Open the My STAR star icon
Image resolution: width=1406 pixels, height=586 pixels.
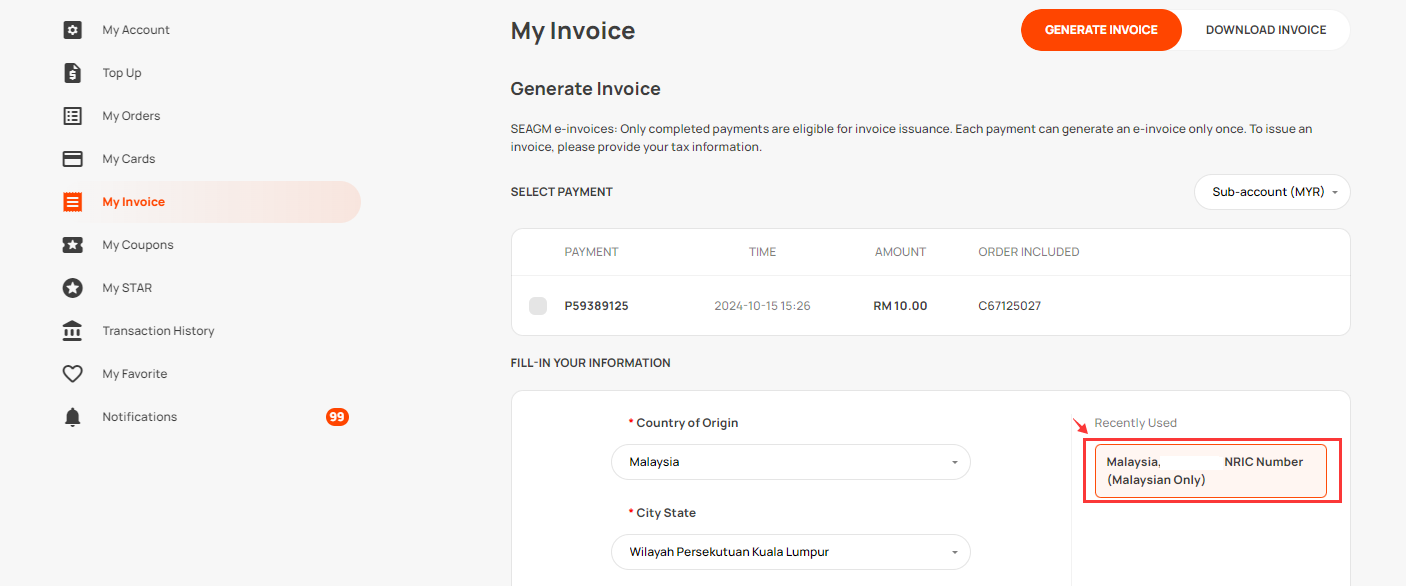point(72,288)
